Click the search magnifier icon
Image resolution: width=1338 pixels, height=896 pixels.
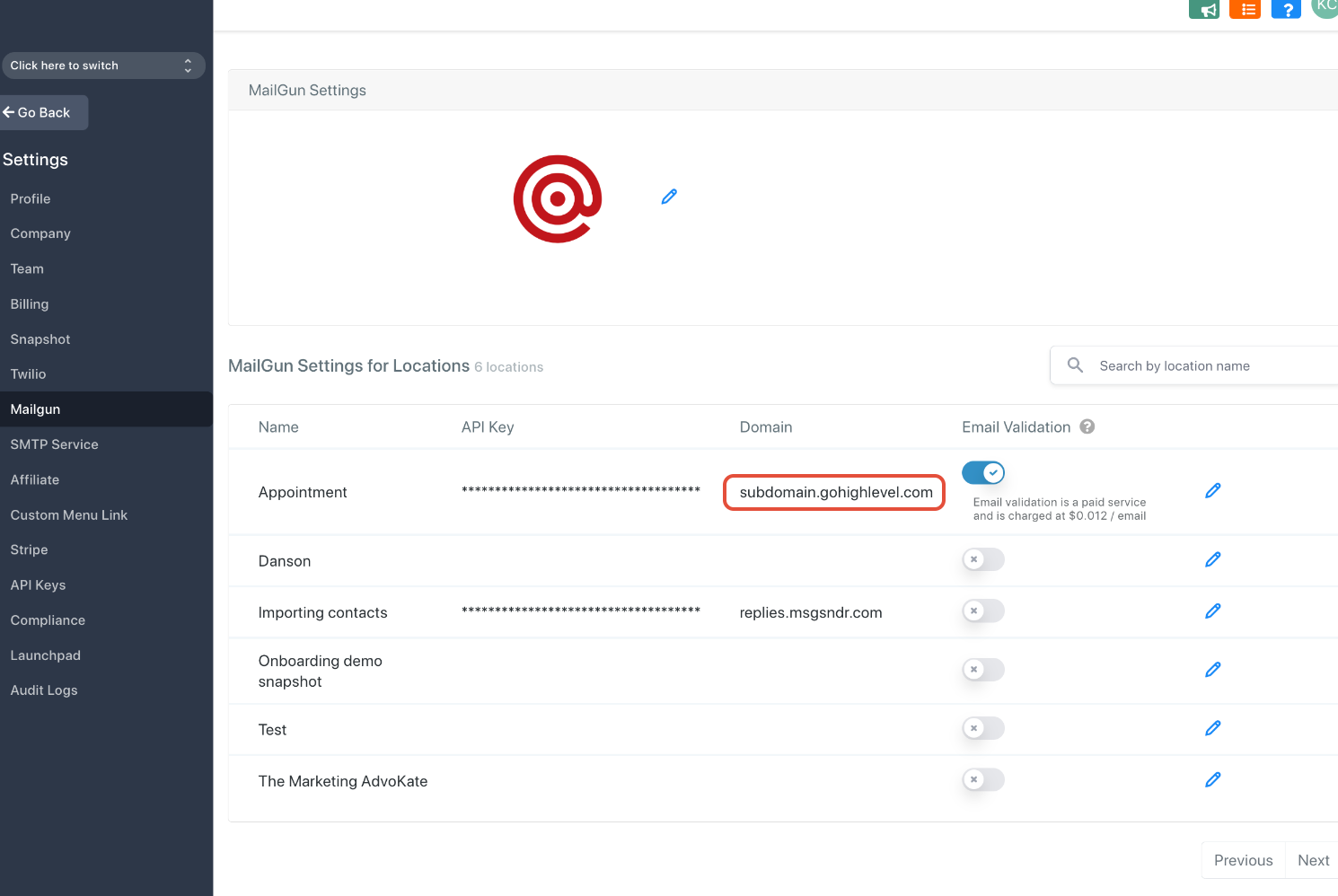[x=1075, y=365]
